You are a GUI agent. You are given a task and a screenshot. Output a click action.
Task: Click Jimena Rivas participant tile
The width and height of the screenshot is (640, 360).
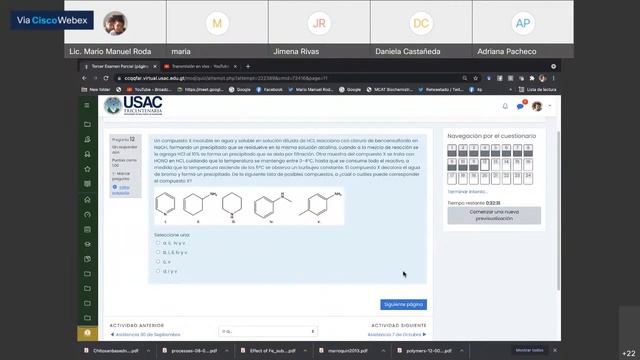[319, 29]
